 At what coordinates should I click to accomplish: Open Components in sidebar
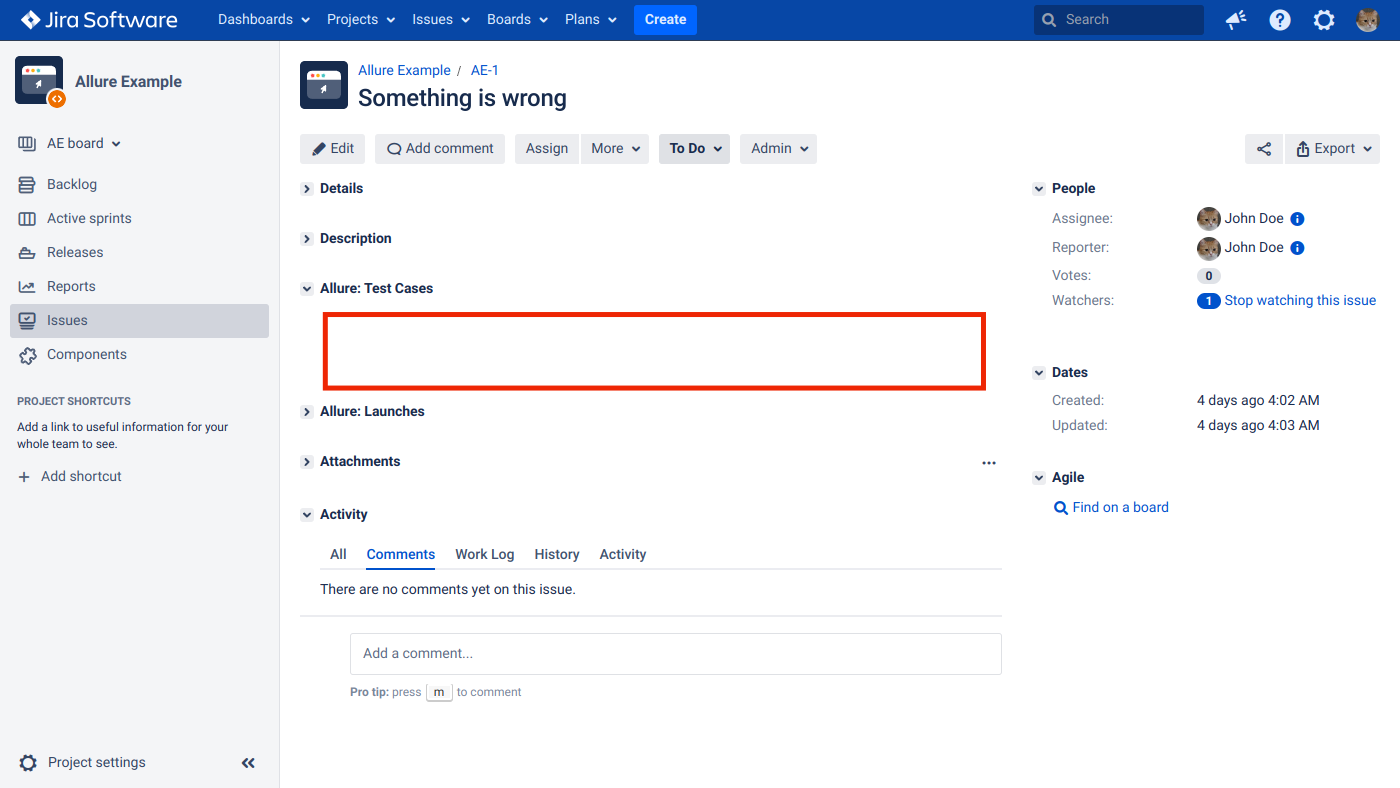[139, 355]
